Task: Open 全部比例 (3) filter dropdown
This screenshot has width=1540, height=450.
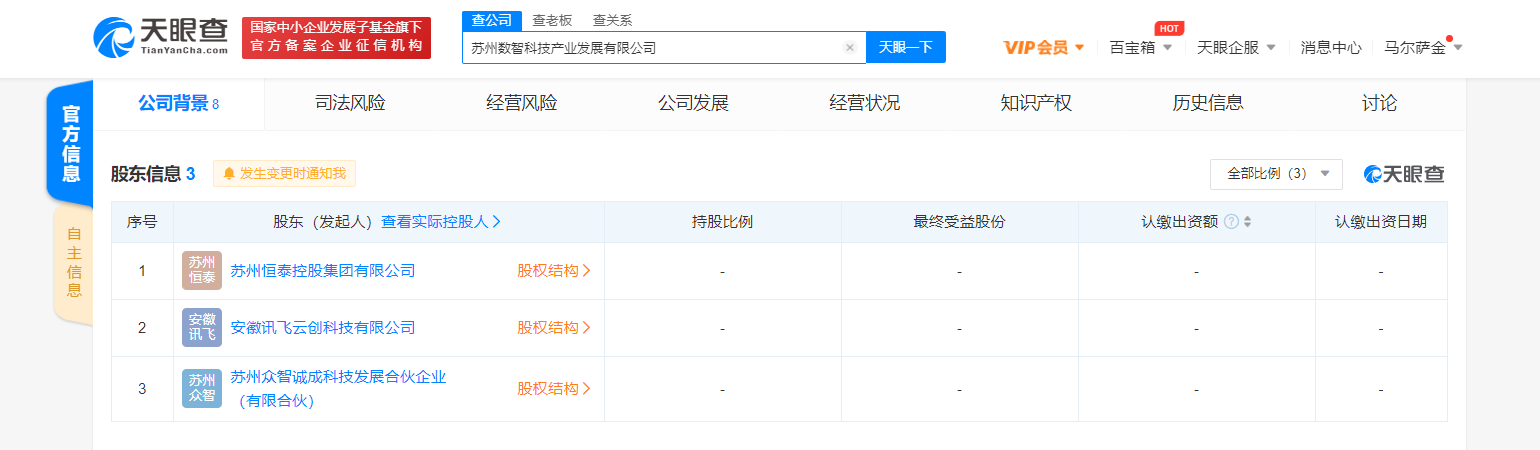Action: (x=1276, y=173)
